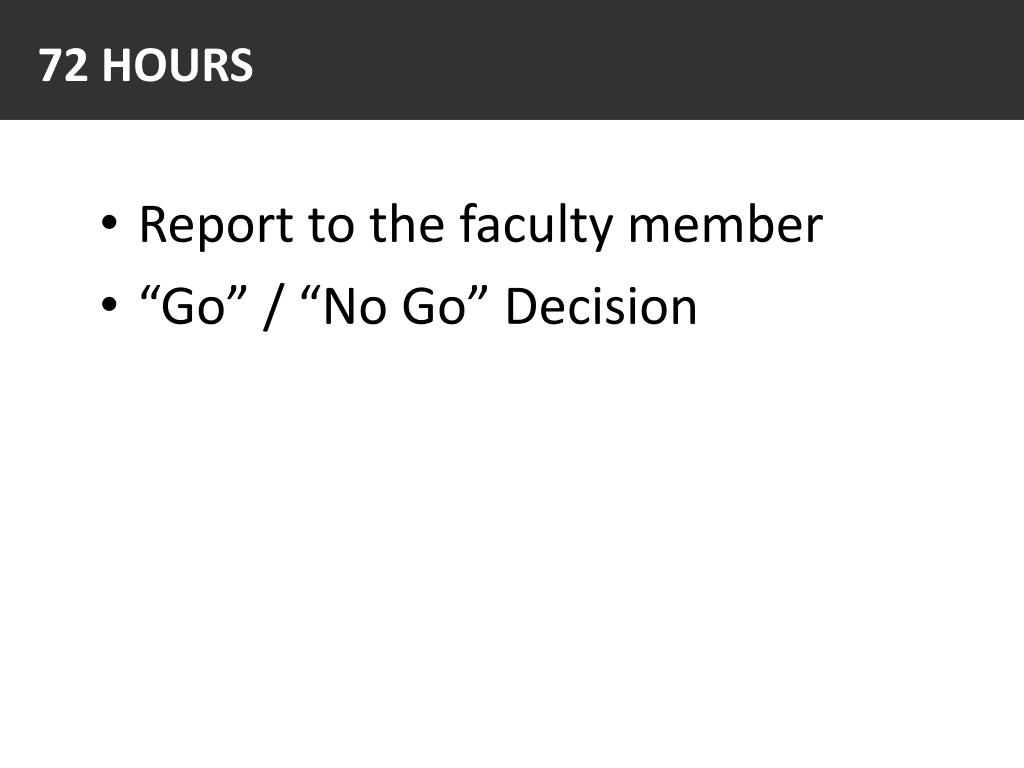
Task: Click the word "the" in first bullet
Action: [x=406, y=224]
